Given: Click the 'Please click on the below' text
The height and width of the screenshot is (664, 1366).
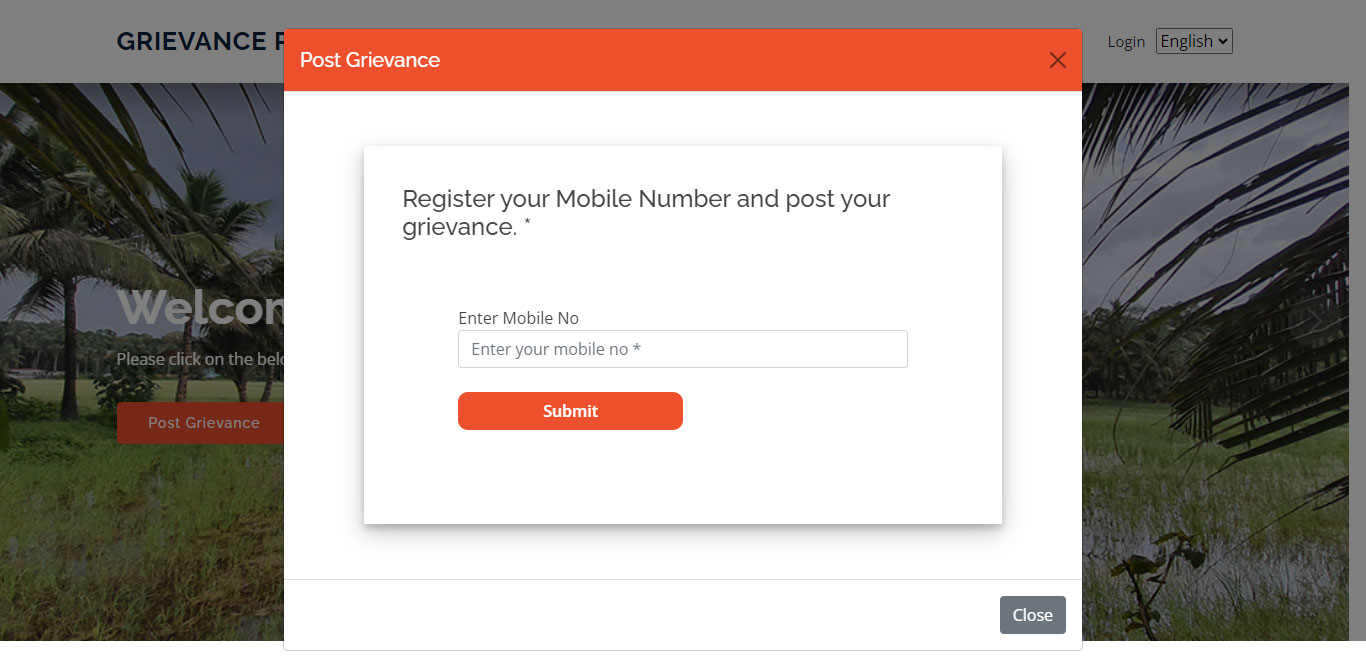Looking at the screenshot, I should click(200, 359).
